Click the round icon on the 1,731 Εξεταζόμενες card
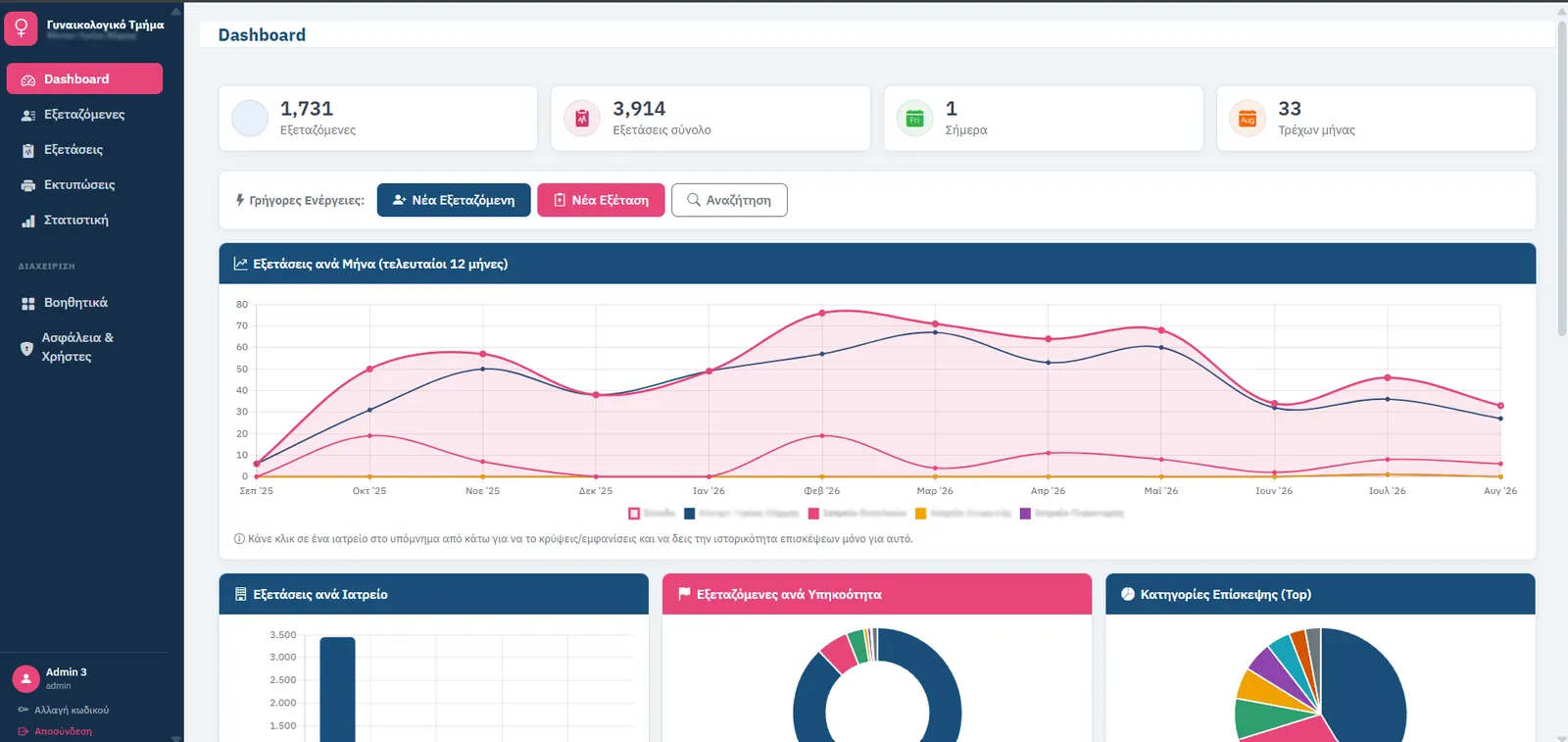The width and height of the screenshot is (1568, 742). 250,119
